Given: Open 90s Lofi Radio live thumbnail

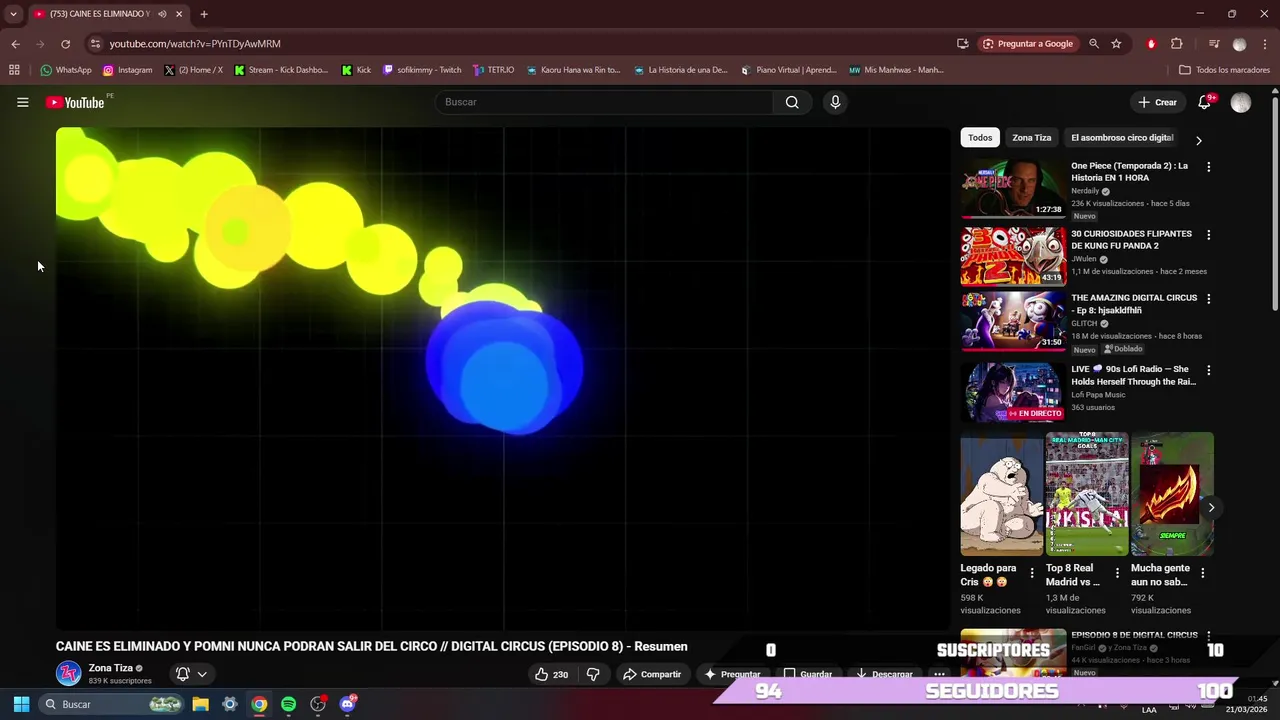Looking at the screenshot, I should coord(1013,392).
